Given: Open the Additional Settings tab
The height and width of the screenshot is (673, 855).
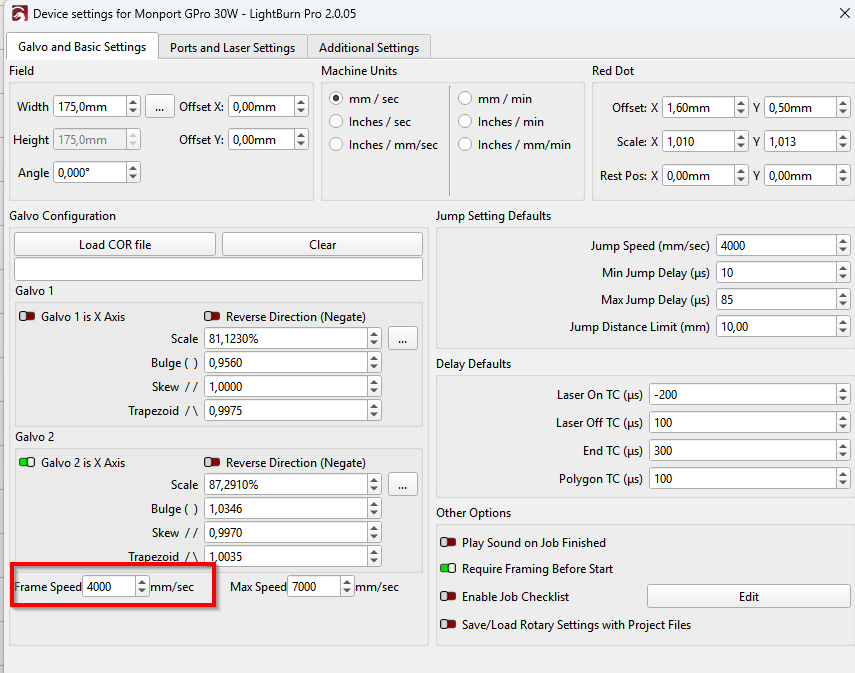Looking at the screenshot, I should pos(369,47).
